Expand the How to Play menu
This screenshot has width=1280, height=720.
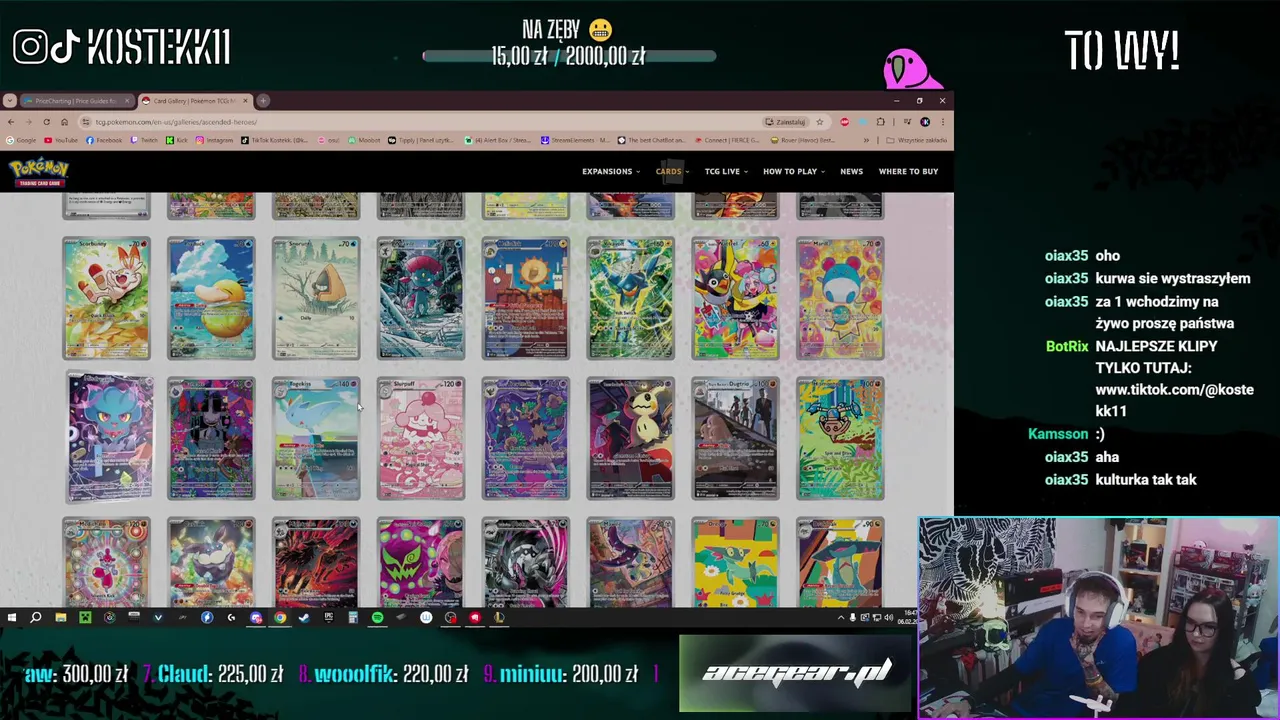click(x=794, y=172)
